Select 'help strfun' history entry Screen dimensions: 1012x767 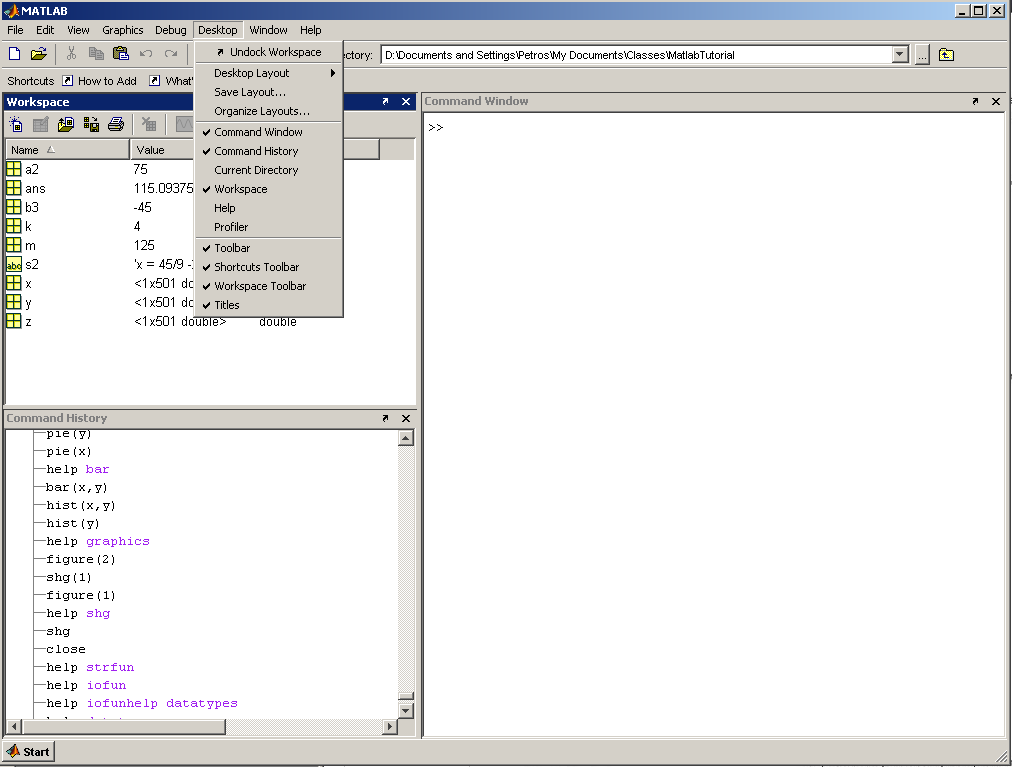[x=90, y=667]
